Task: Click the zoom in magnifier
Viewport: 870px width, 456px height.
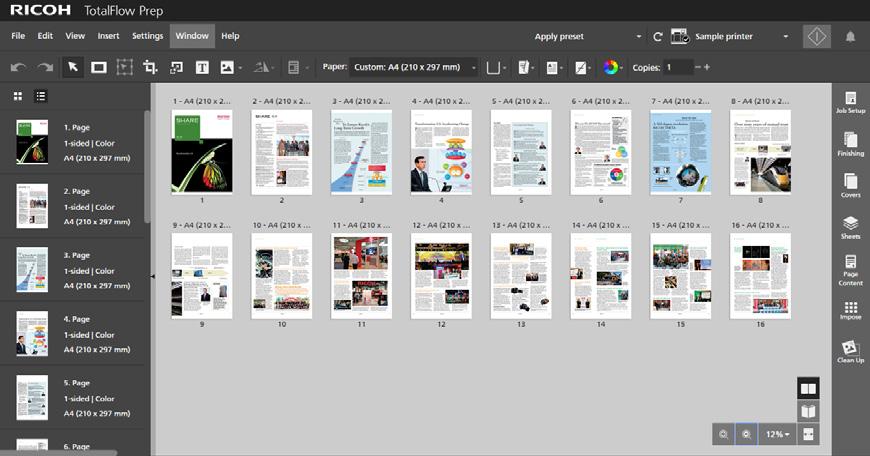Action: coord(746,434)
